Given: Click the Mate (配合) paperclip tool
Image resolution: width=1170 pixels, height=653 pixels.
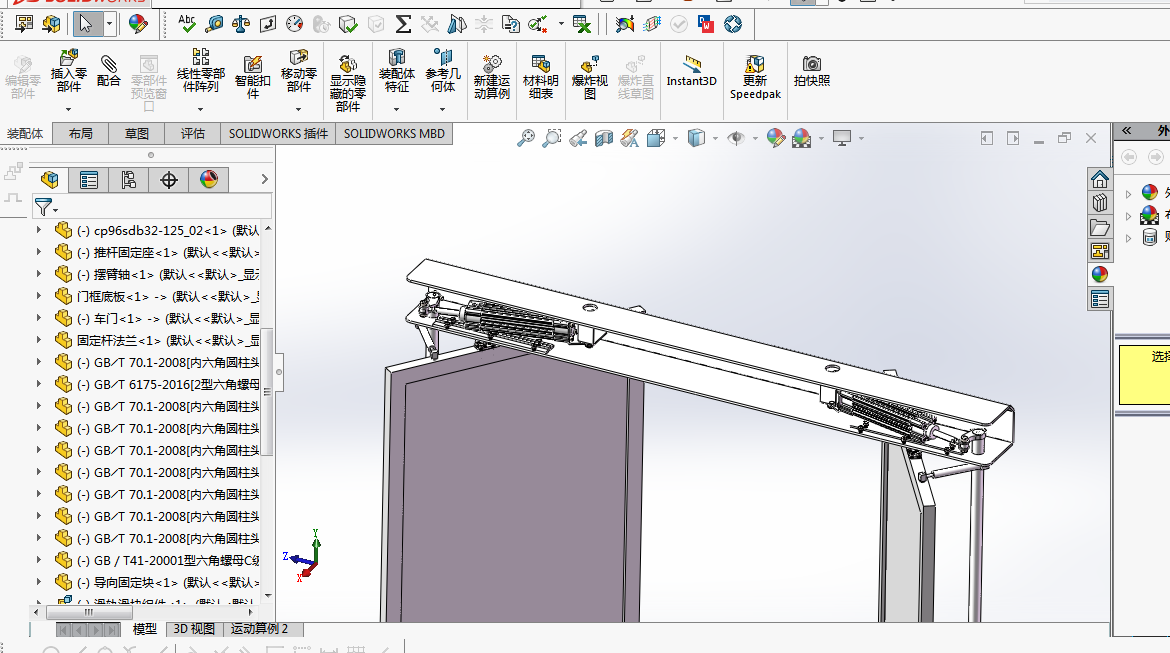Looking at the screenshot, I should (x=108, y=70).
